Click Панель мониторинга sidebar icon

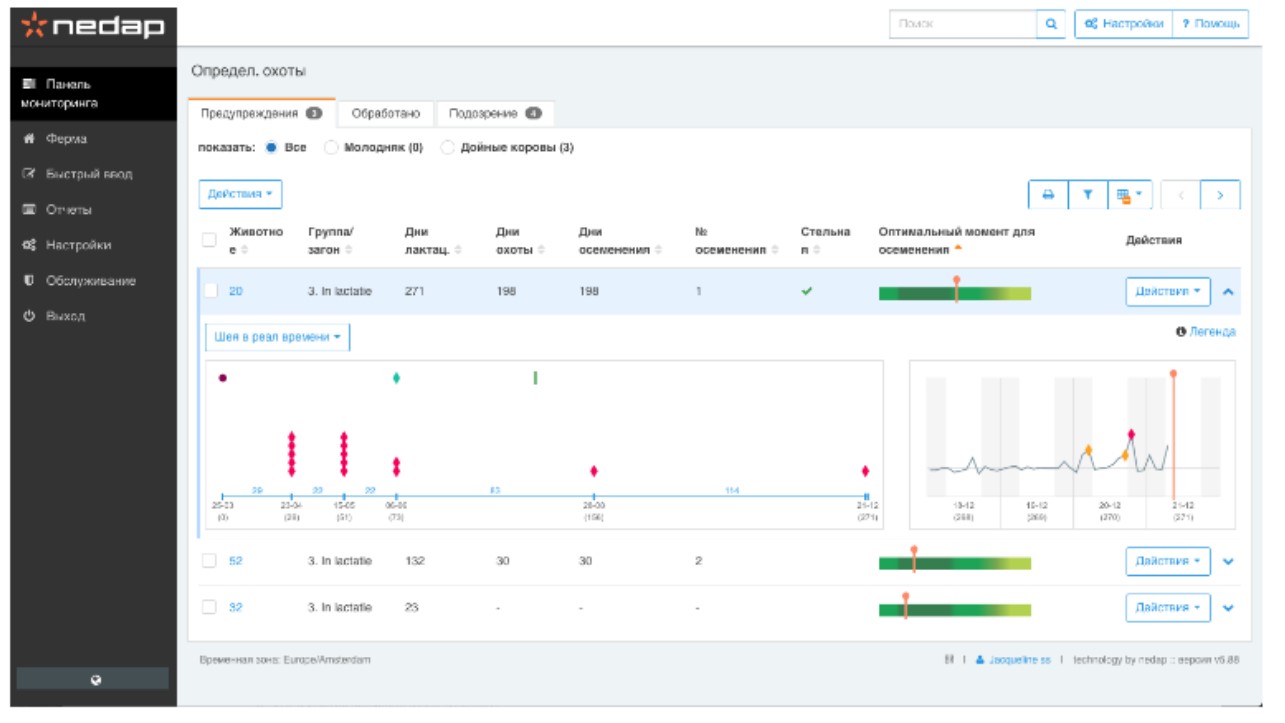(29, 84)
